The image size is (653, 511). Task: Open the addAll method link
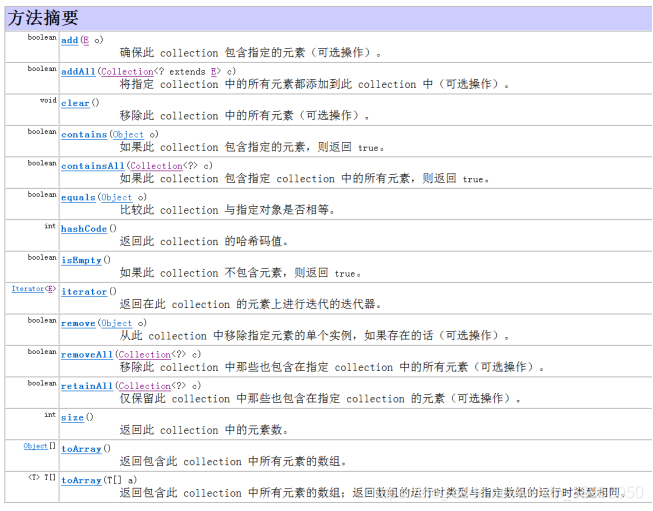point(78,72)
